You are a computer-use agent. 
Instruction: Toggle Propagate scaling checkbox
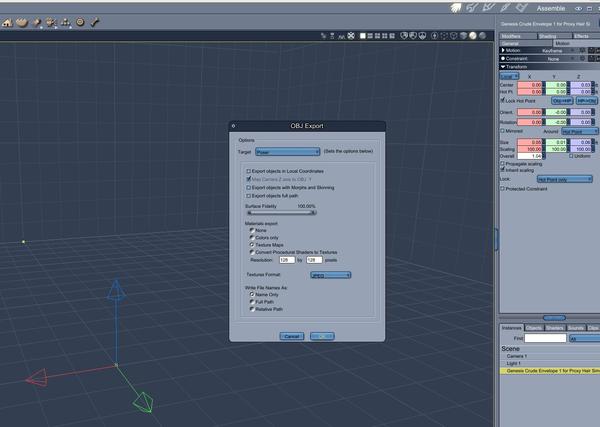[503, 163]
